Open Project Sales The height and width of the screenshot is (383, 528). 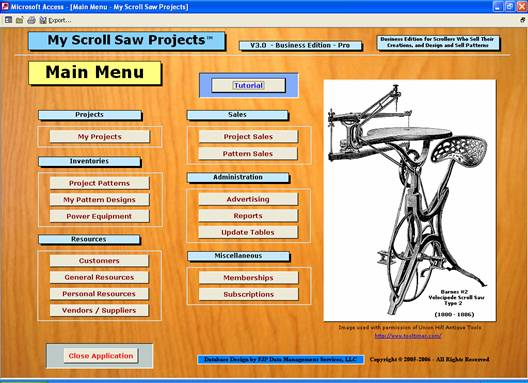[x=248, y=137]
